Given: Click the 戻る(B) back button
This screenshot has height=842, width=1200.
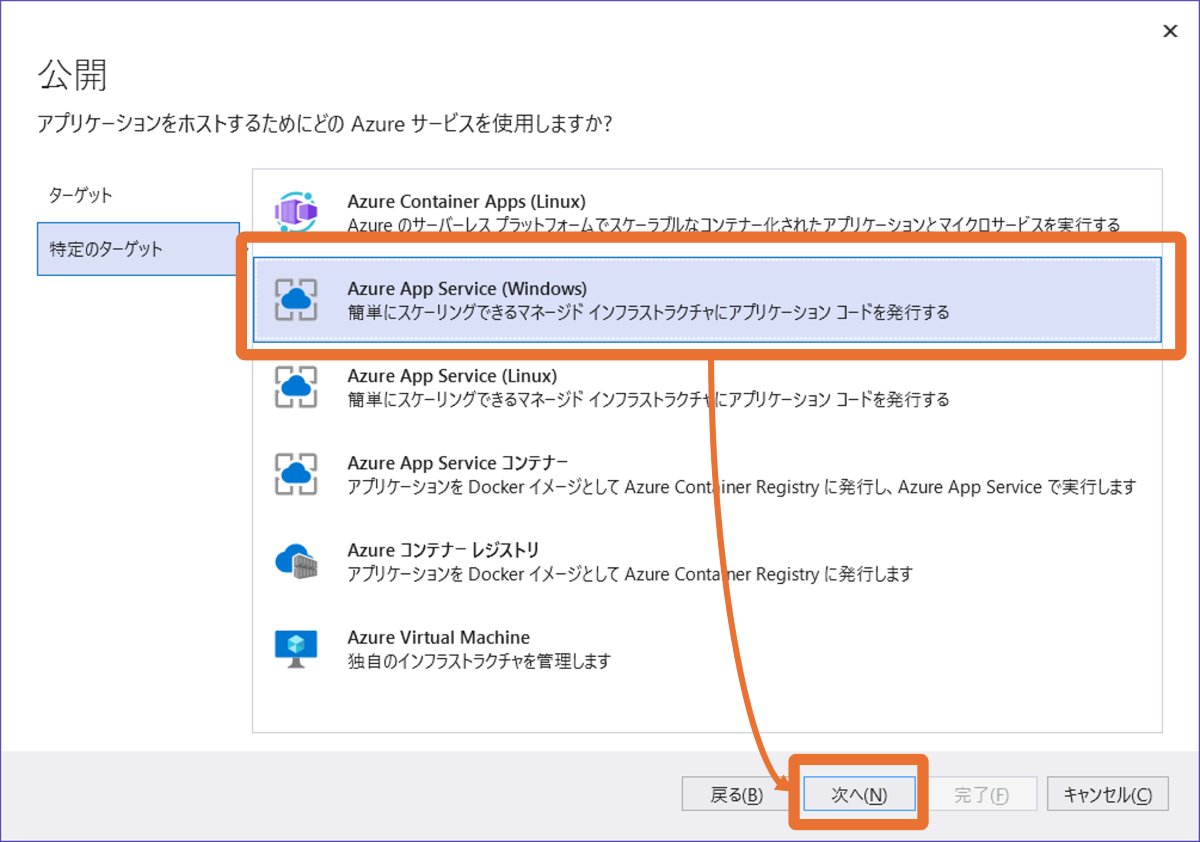Looking at the screenshot, I should click(737, 794).
